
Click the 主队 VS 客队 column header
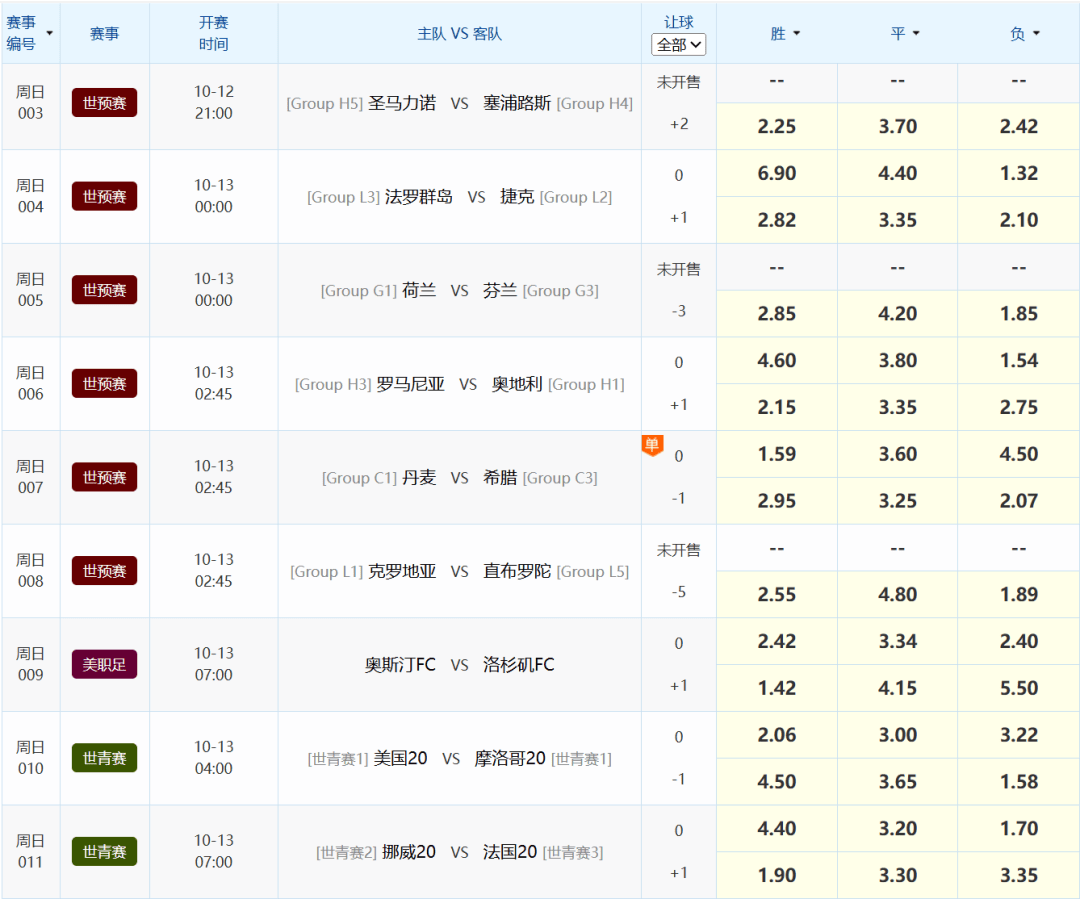pyautogui.click(x=459, y=33)
